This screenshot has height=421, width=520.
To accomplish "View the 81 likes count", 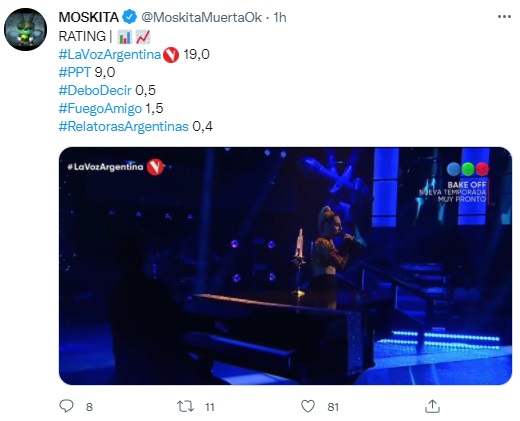I will click(333, 407).
